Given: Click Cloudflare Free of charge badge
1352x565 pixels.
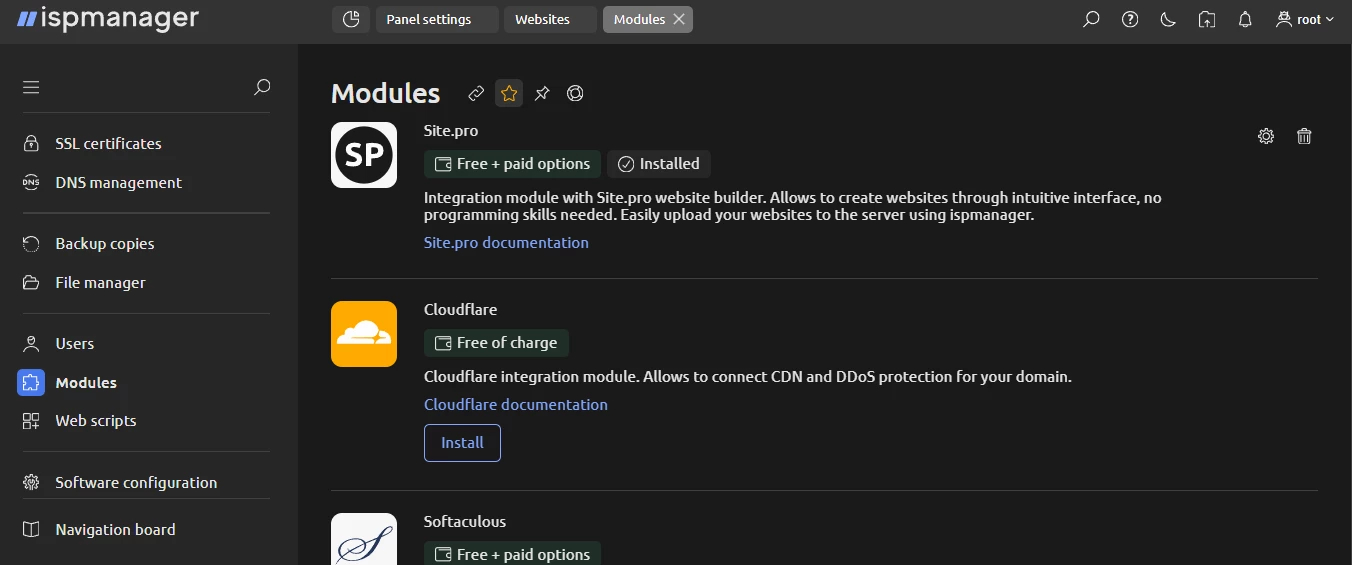Looking at the screenshot, I should pyautogui.click(x=496, y=343).
